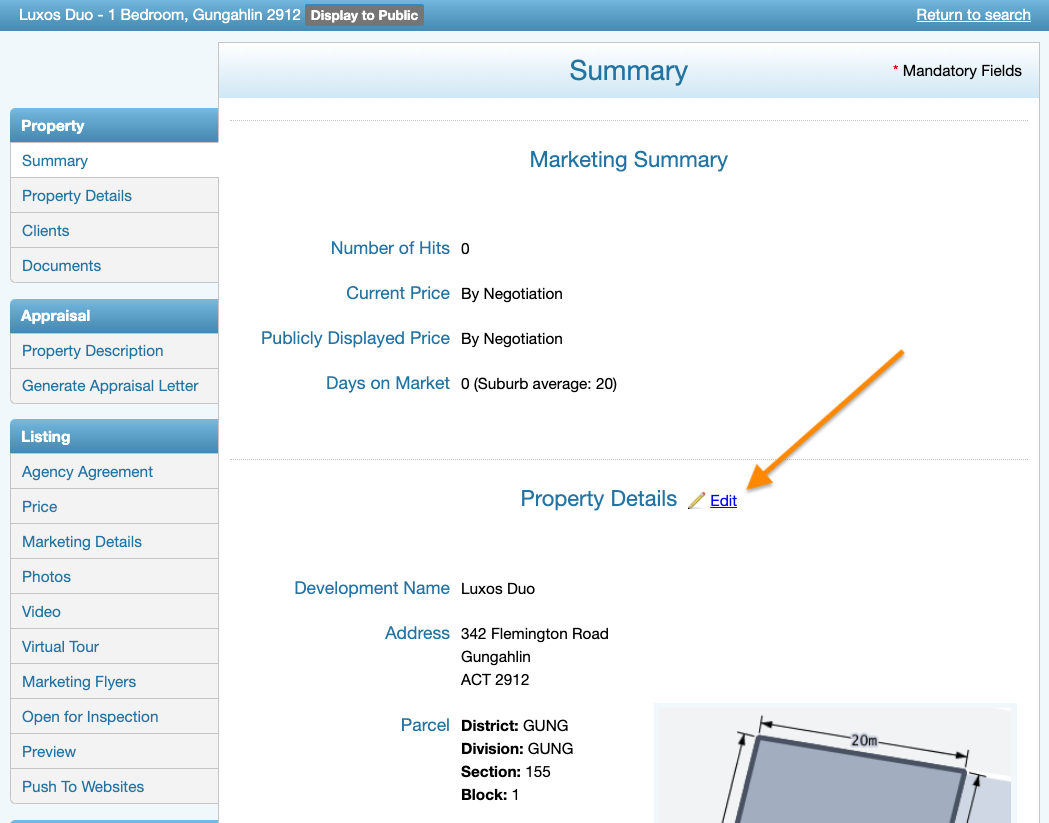This screenshot has width=1049, height=823.
Task: Select Property Description under Appraisal
Action: (93, 351)
